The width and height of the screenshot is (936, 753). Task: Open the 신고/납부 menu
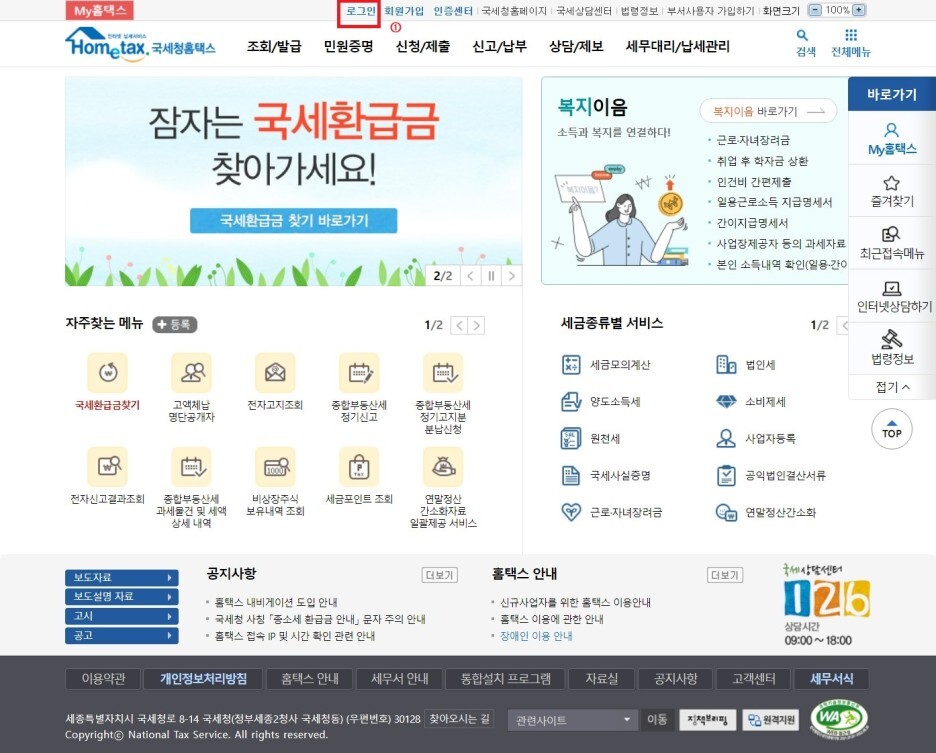(500, 47)
